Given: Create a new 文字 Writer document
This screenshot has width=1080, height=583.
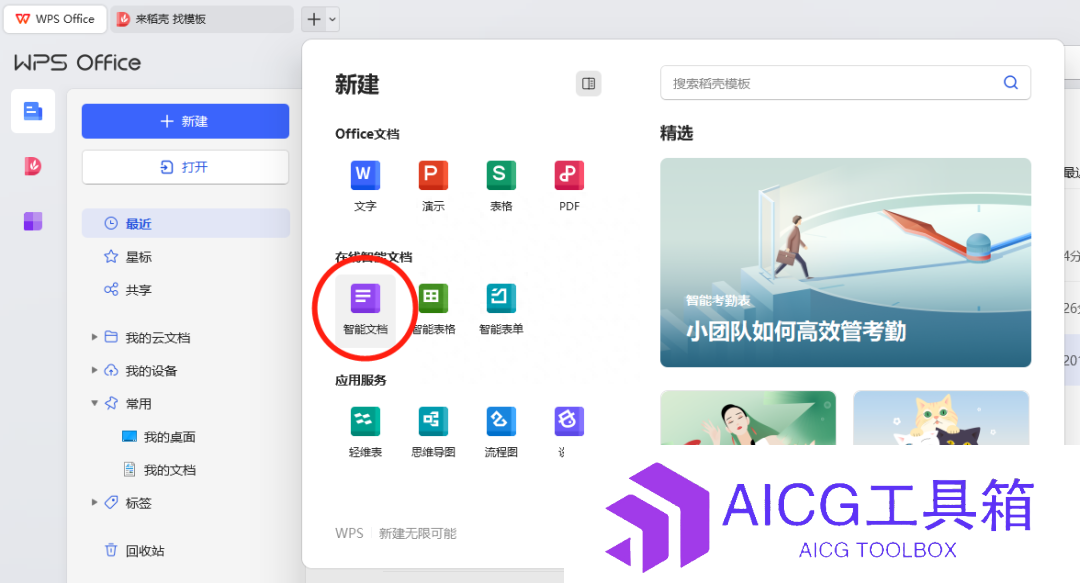Looking at the screenshot, I should 365,185.
